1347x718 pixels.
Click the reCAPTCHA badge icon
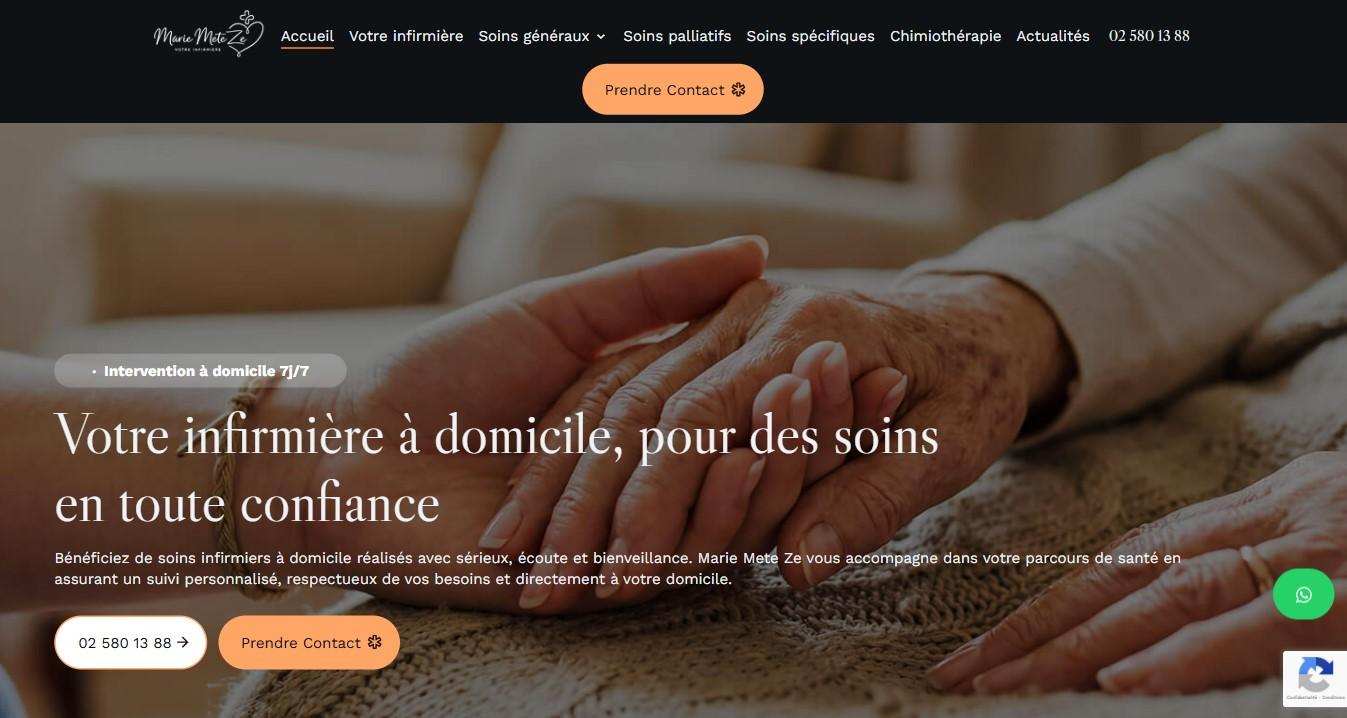(1315, 672)
